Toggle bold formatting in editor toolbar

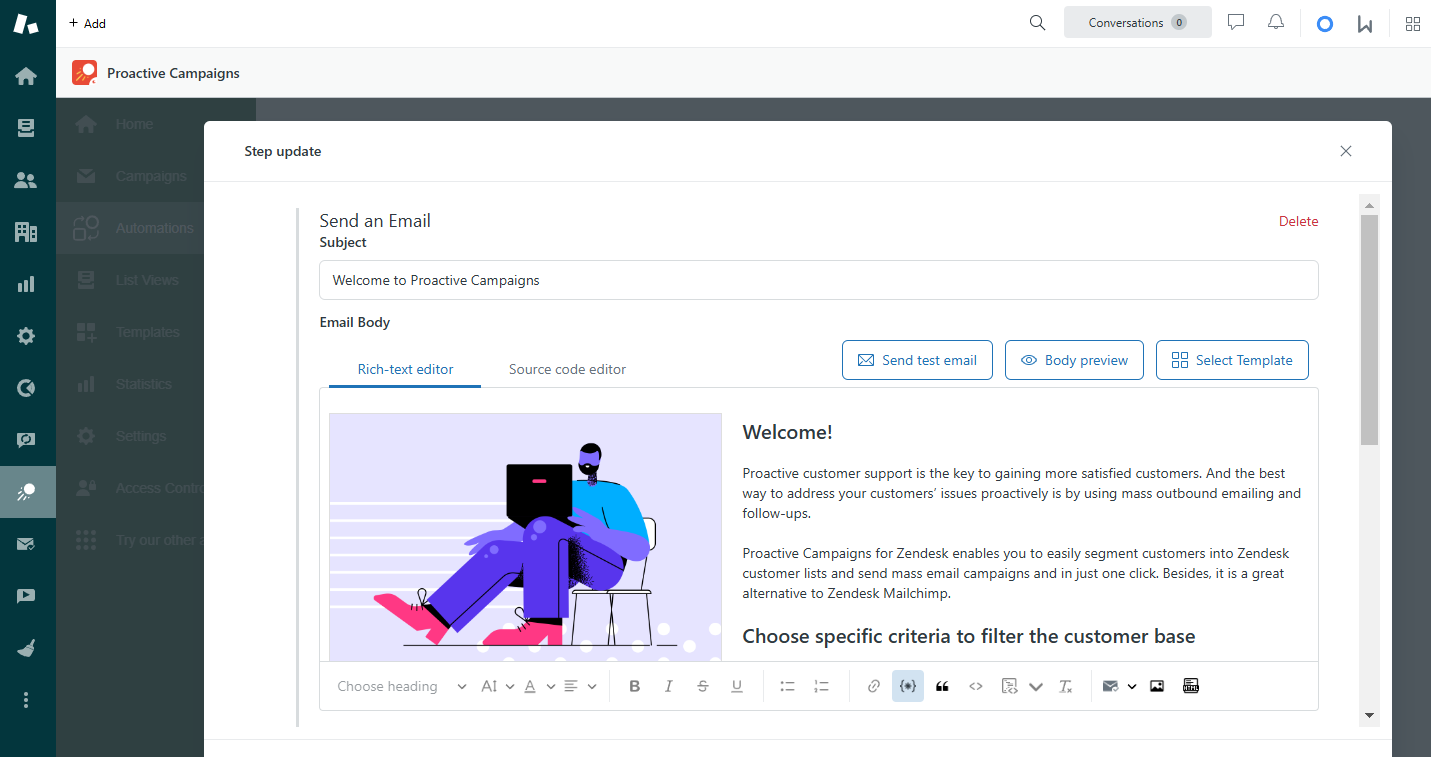pos(634,686)
